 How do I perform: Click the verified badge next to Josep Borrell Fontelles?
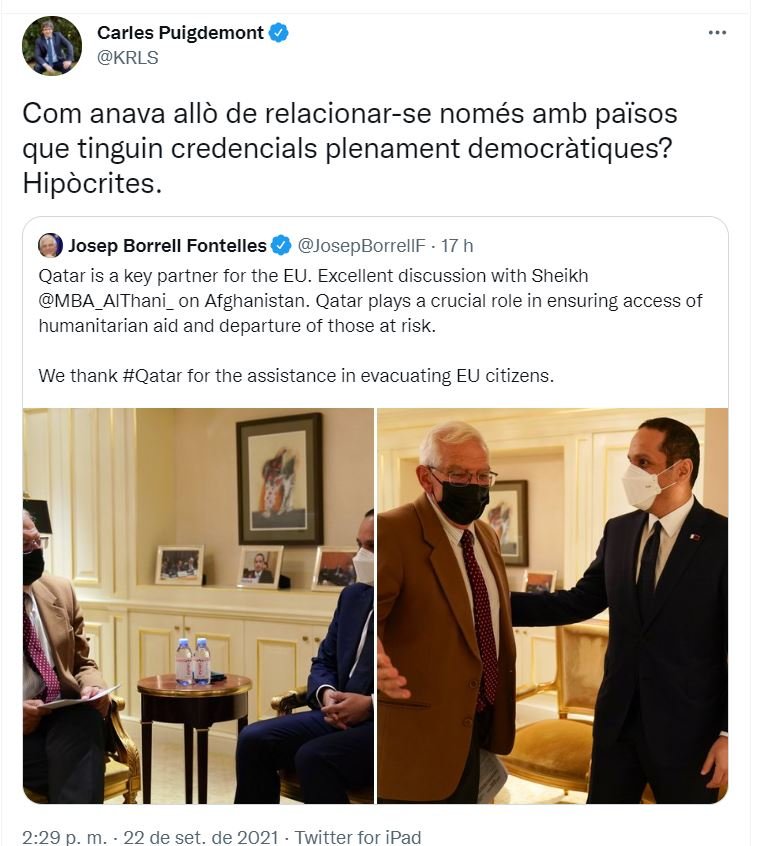click(x=281, y=245)
